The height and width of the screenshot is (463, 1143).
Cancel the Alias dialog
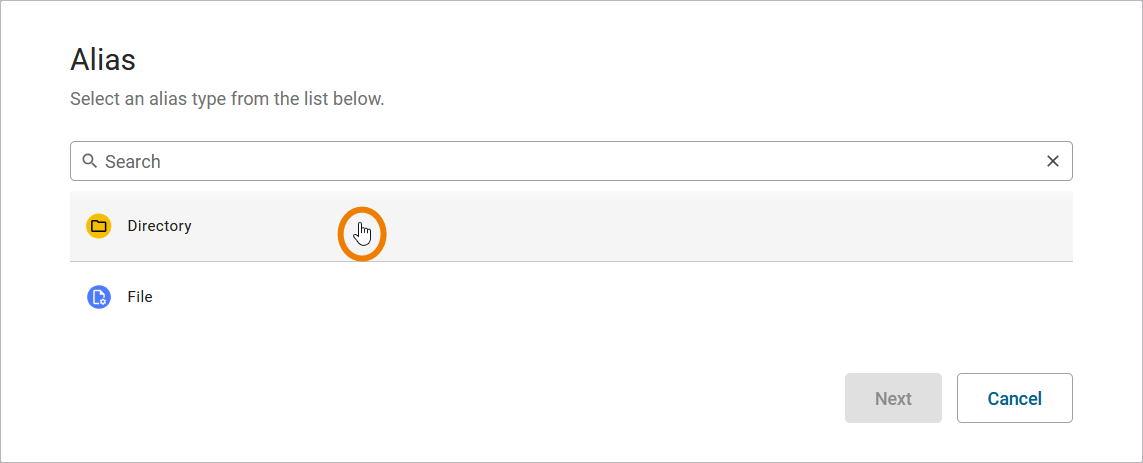click(x=1014, y=398)
